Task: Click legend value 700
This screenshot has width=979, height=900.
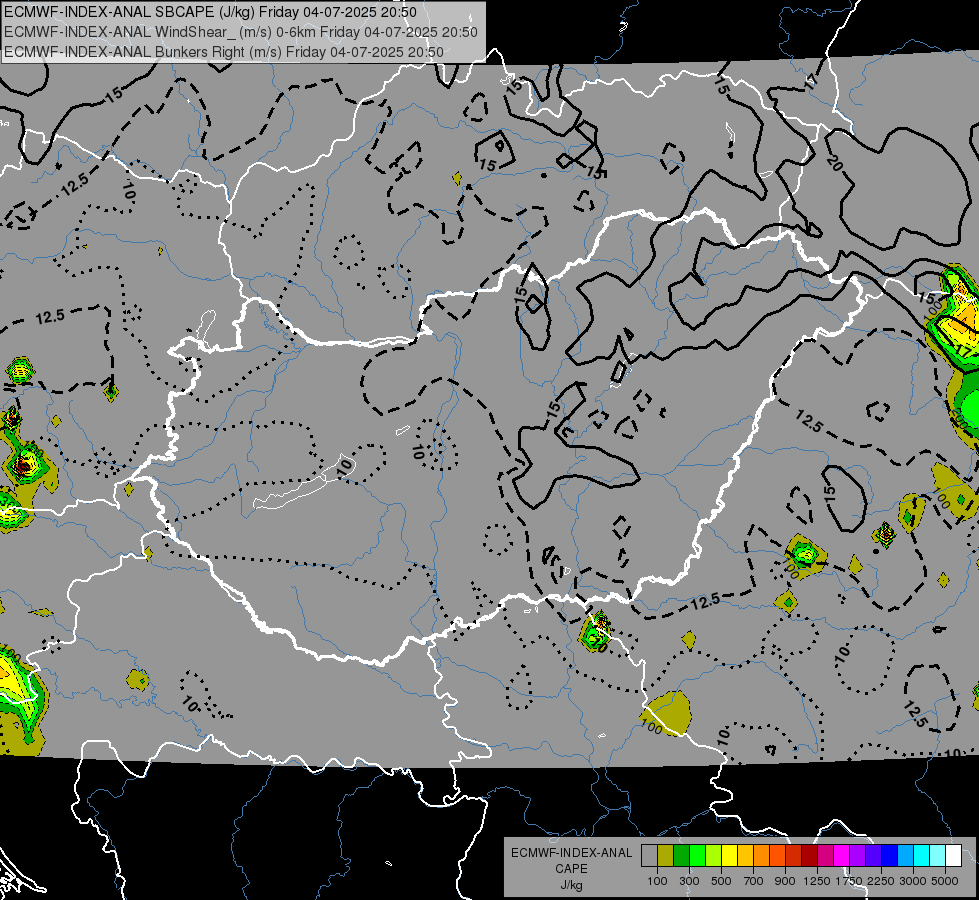Action: [754, 881]
